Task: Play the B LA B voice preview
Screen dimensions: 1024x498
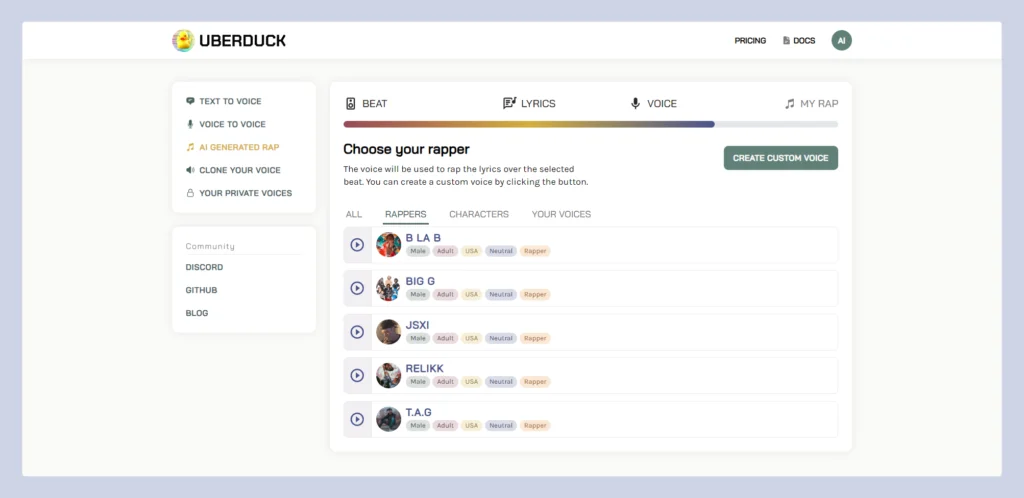Action: click(x=357, y=245)
